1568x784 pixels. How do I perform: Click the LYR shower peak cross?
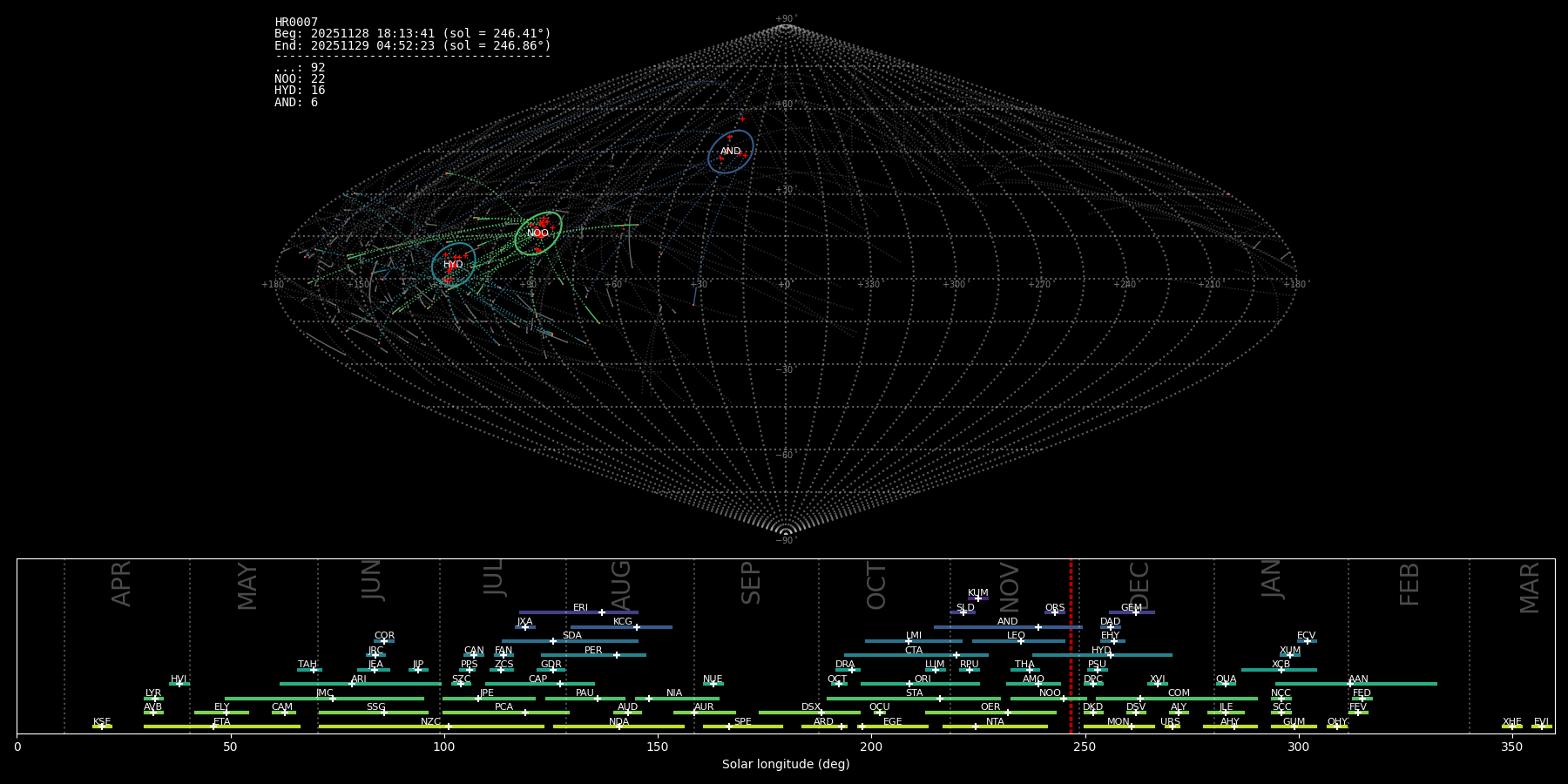tap(155, 699)
